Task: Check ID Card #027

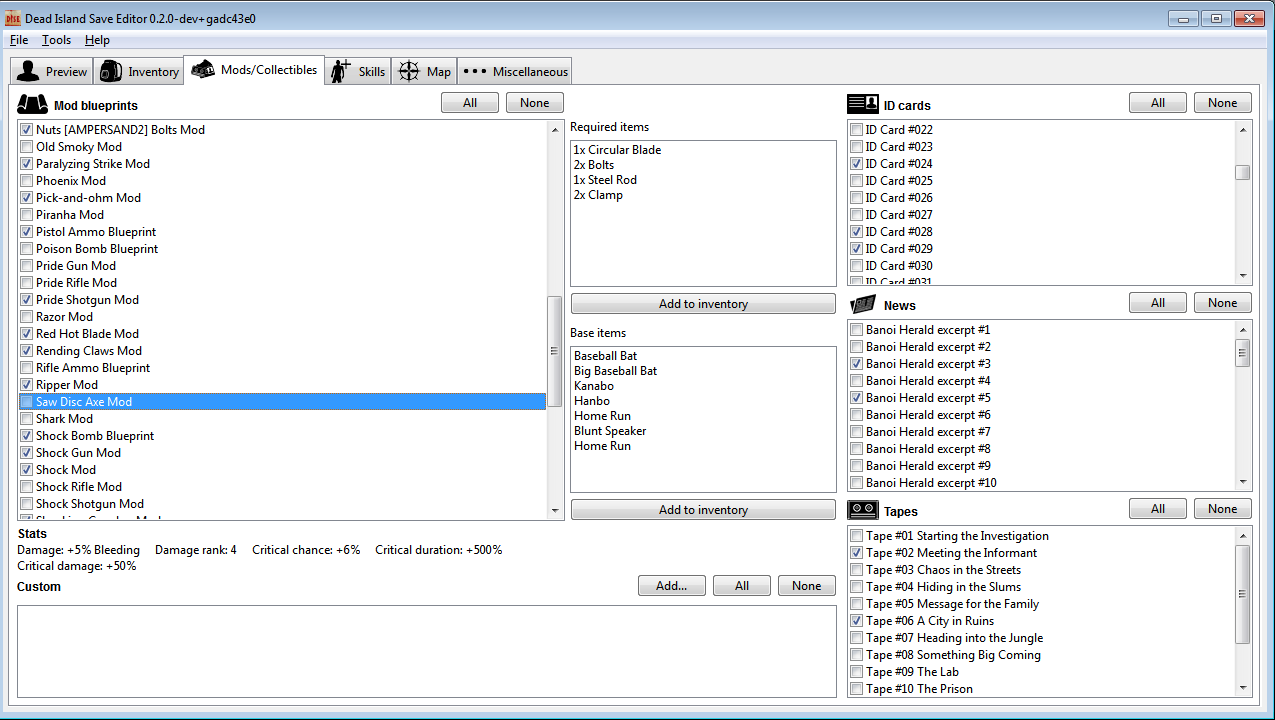Action: click(x=857, y=215)
